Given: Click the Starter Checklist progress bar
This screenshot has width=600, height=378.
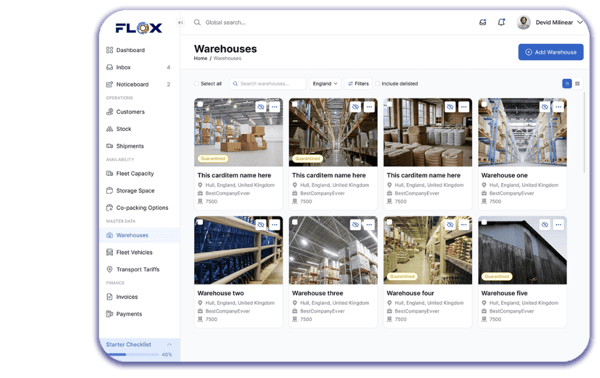Looking at the screenshot, I should 132,355.
